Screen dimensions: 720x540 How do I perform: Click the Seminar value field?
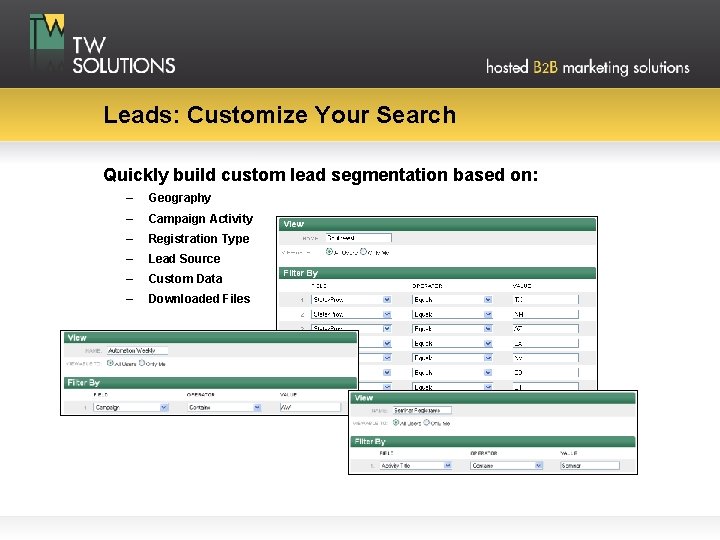pyautogui.click(x=590, y=466)
